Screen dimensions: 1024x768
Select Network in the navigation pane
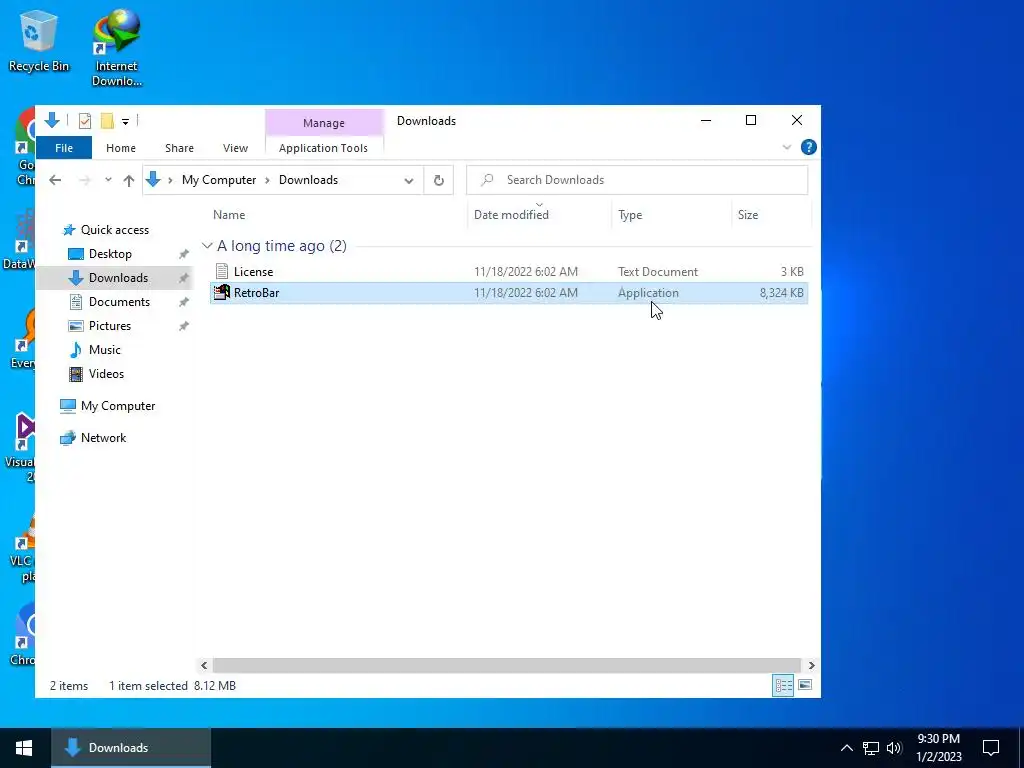[x=103, y=438]
